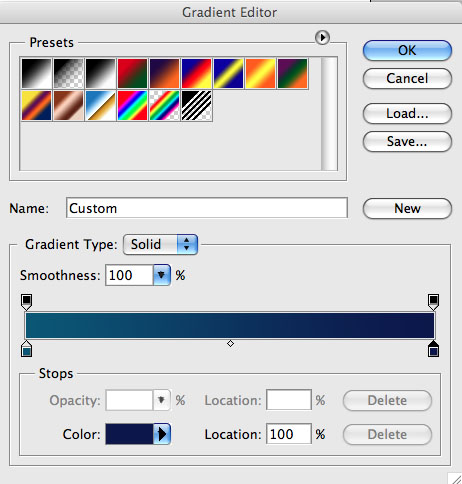
Task: Click the presets list scrollbar
Action: (329, 114)
